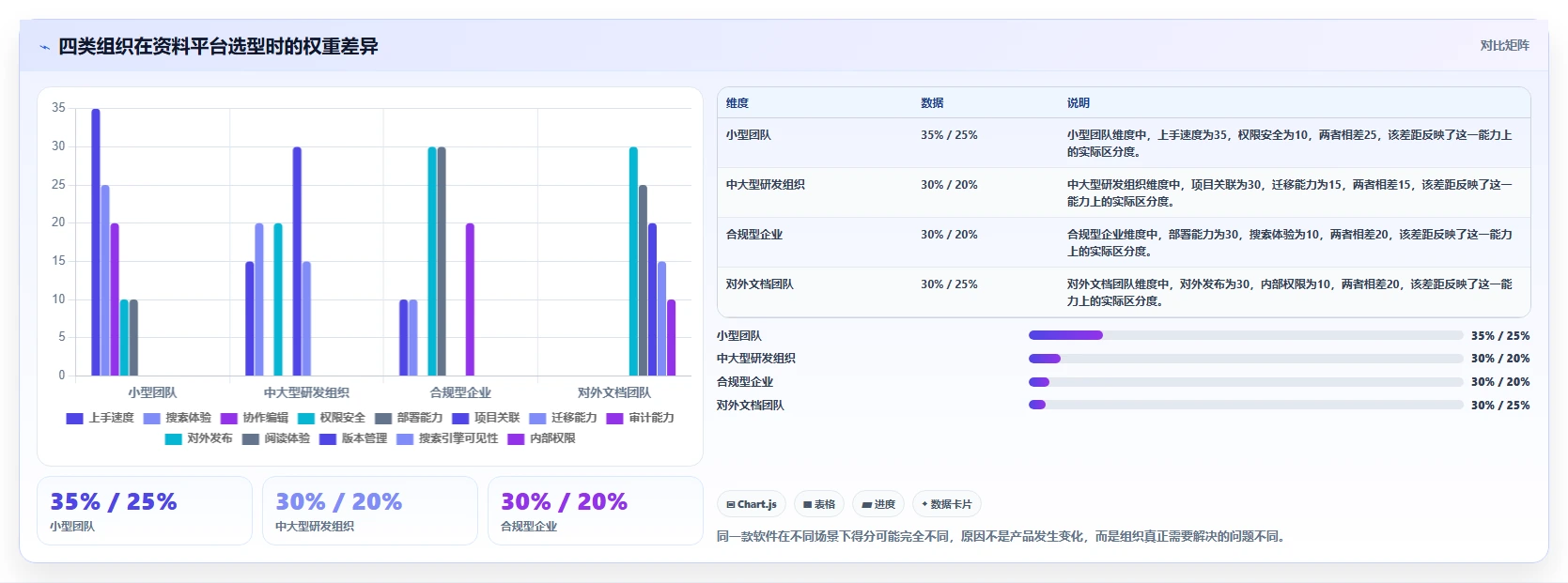Toggle the 内部权限 legend item
Image resolution: width=1568 pixels, height=583 pixels.
coord(541,438)
